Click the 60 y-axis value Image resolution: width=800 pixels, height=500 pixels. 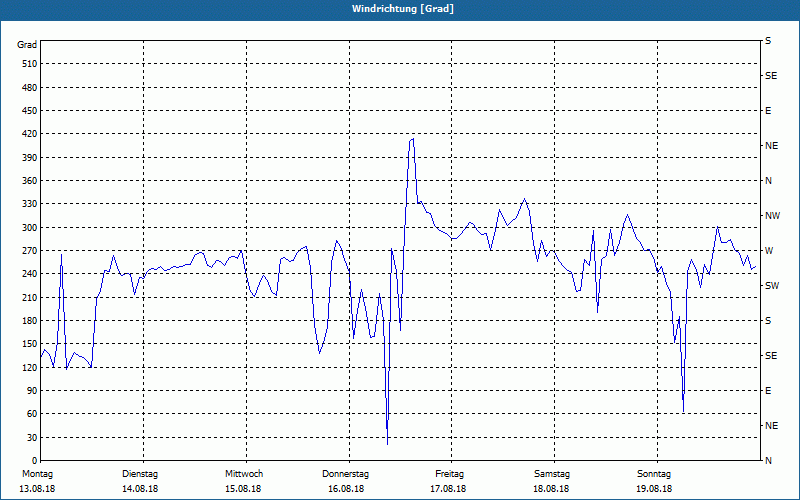click(32, 414)
